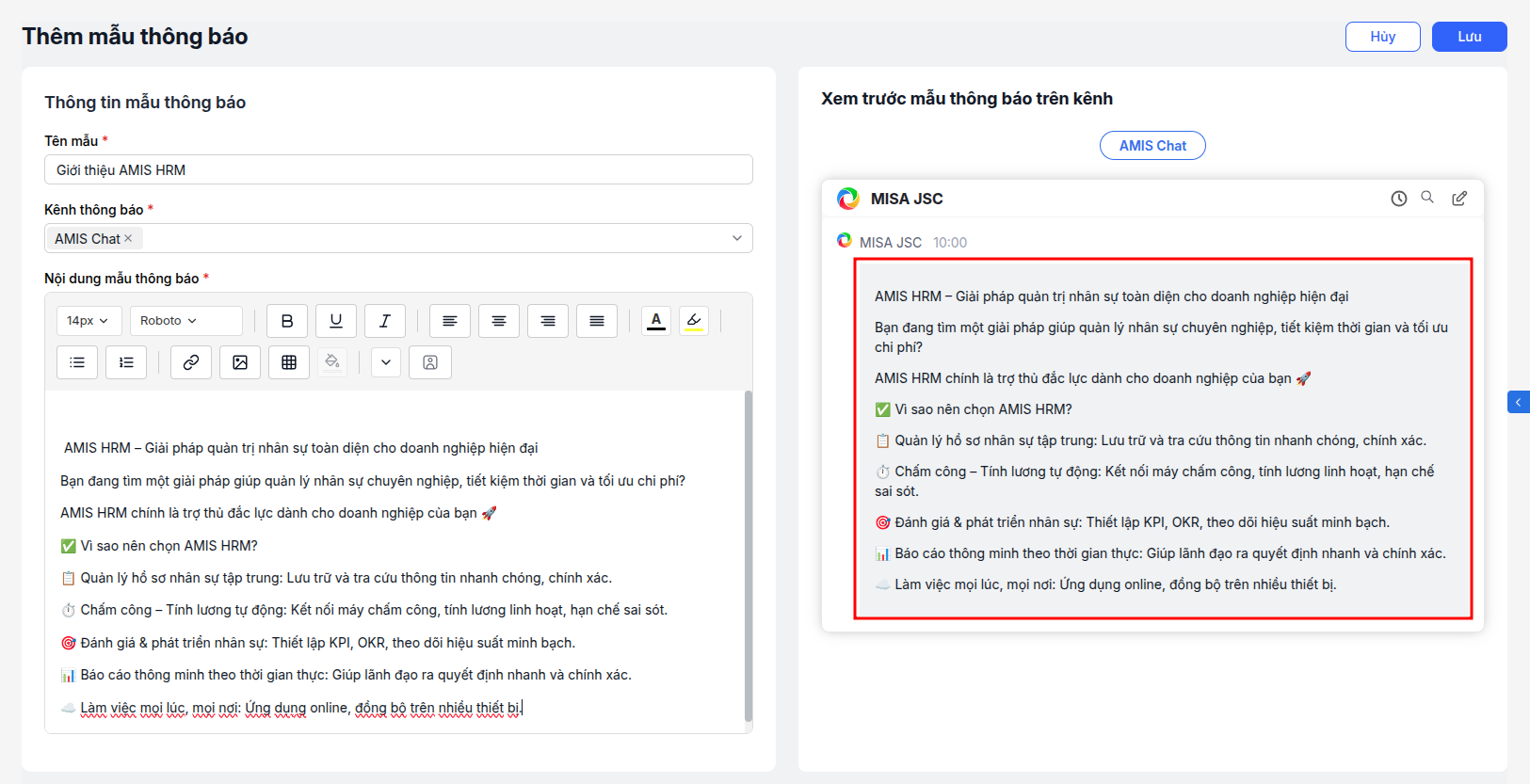
Task: Click the "MISA JSC" sender name beside 10:00
Action: (891, 243)
